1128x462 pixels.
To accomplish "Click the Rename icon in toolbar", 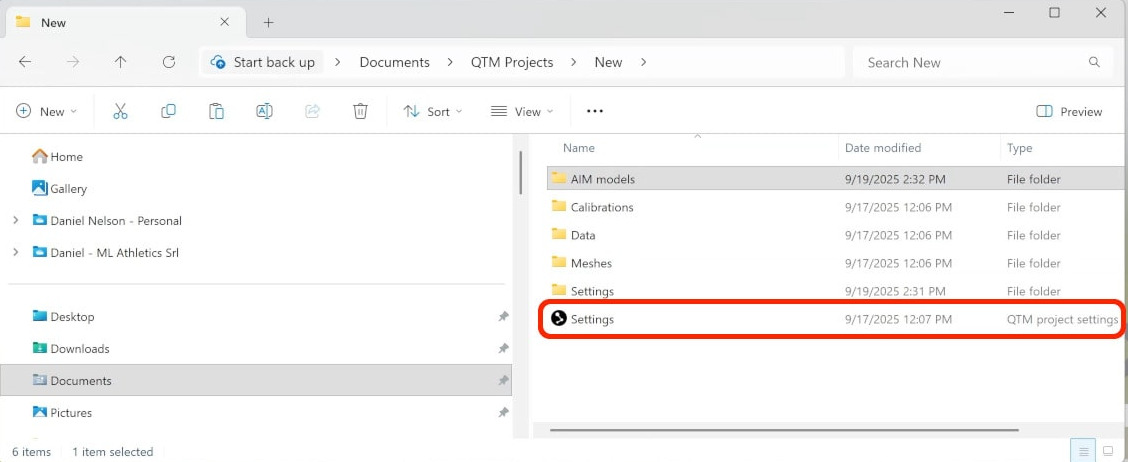I will pos(264,112).
